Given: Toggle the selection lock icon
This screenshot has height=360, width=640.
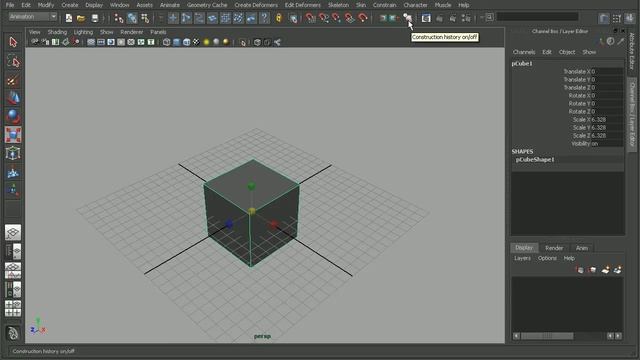Looking at the screenshot, I should [x=279, y=18].
